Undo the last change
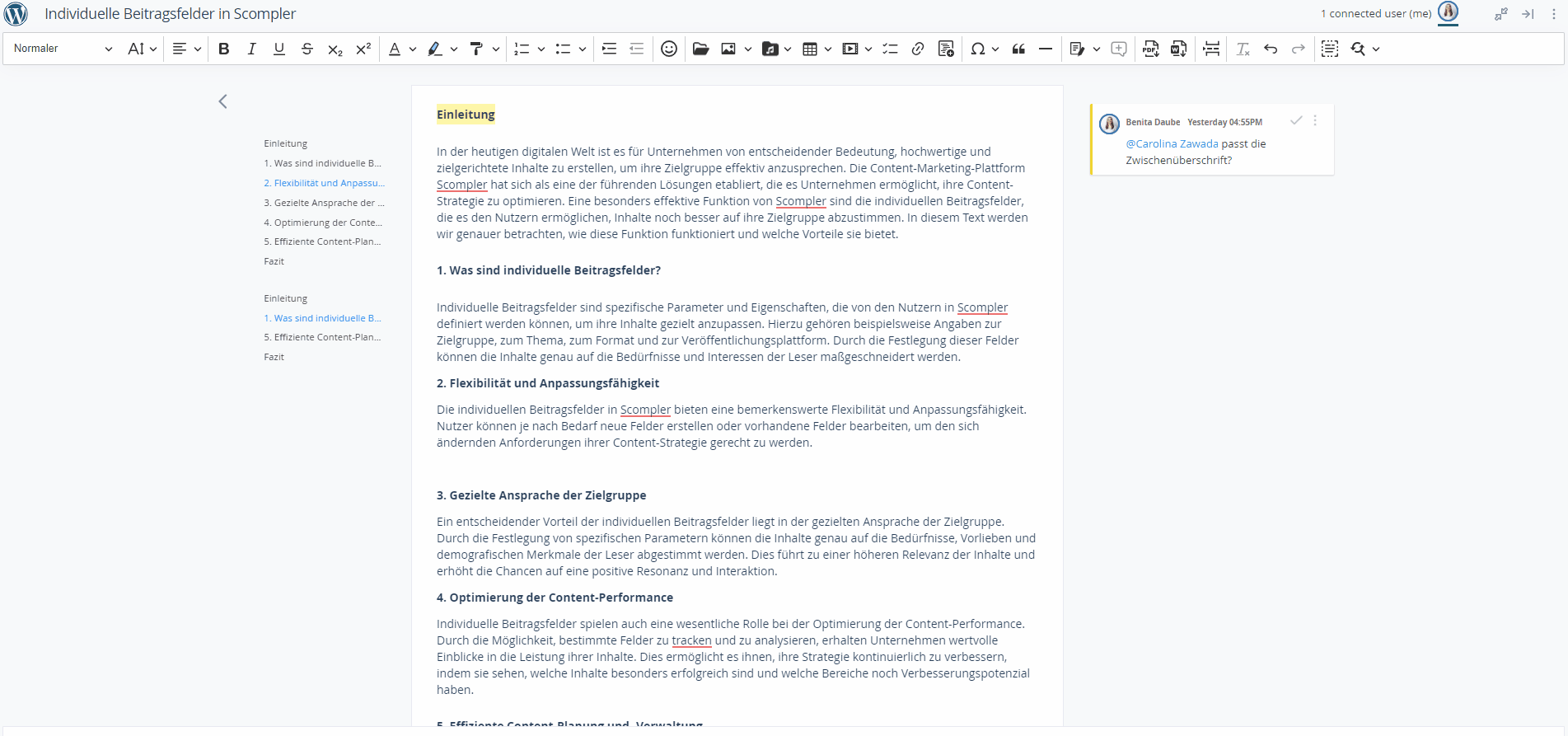 point(1271,49)
